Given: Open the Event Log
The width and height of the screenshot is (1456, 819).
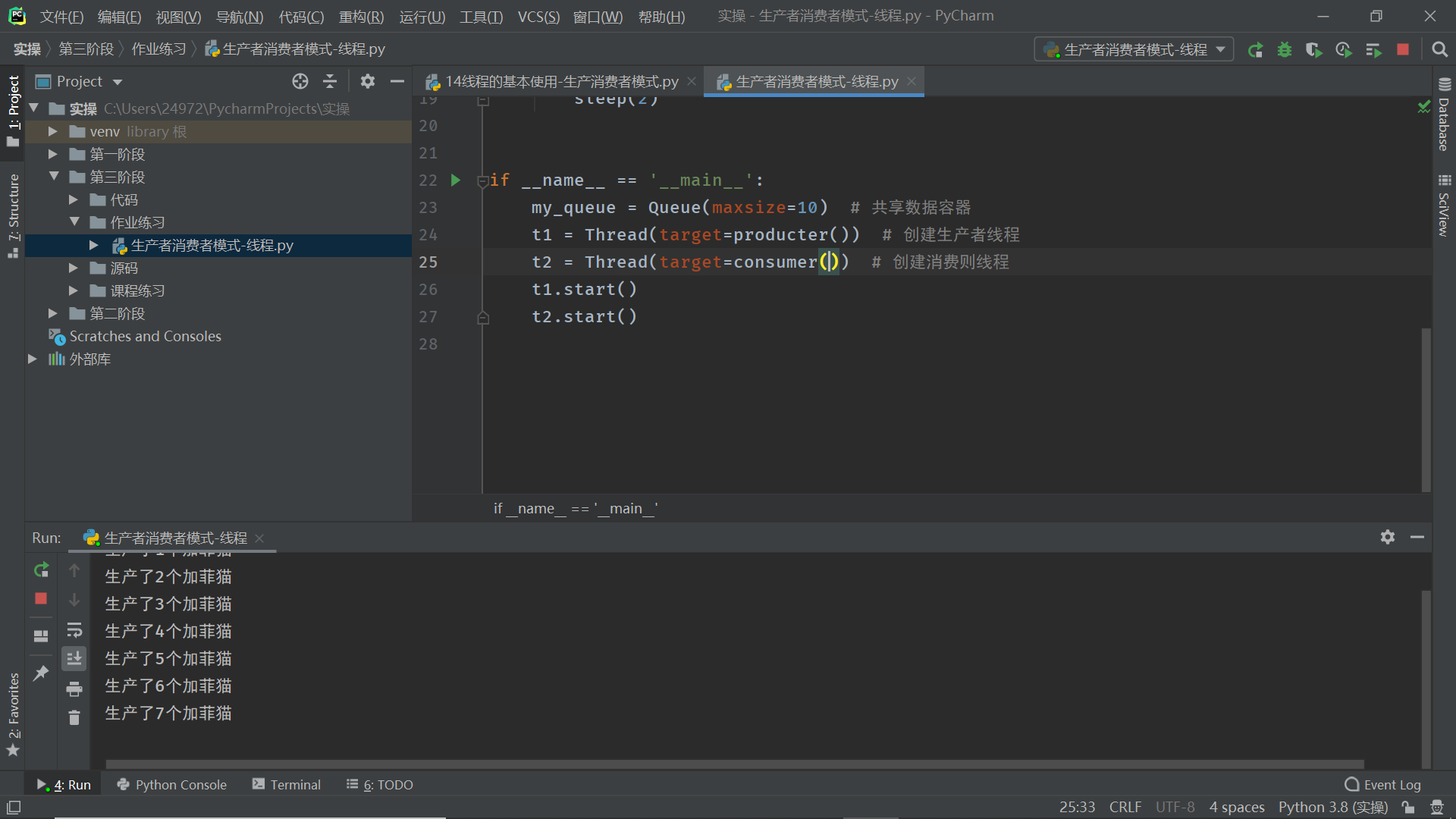Looking at the screenshot, I should pyautogui.click(x=1382, y=785).
